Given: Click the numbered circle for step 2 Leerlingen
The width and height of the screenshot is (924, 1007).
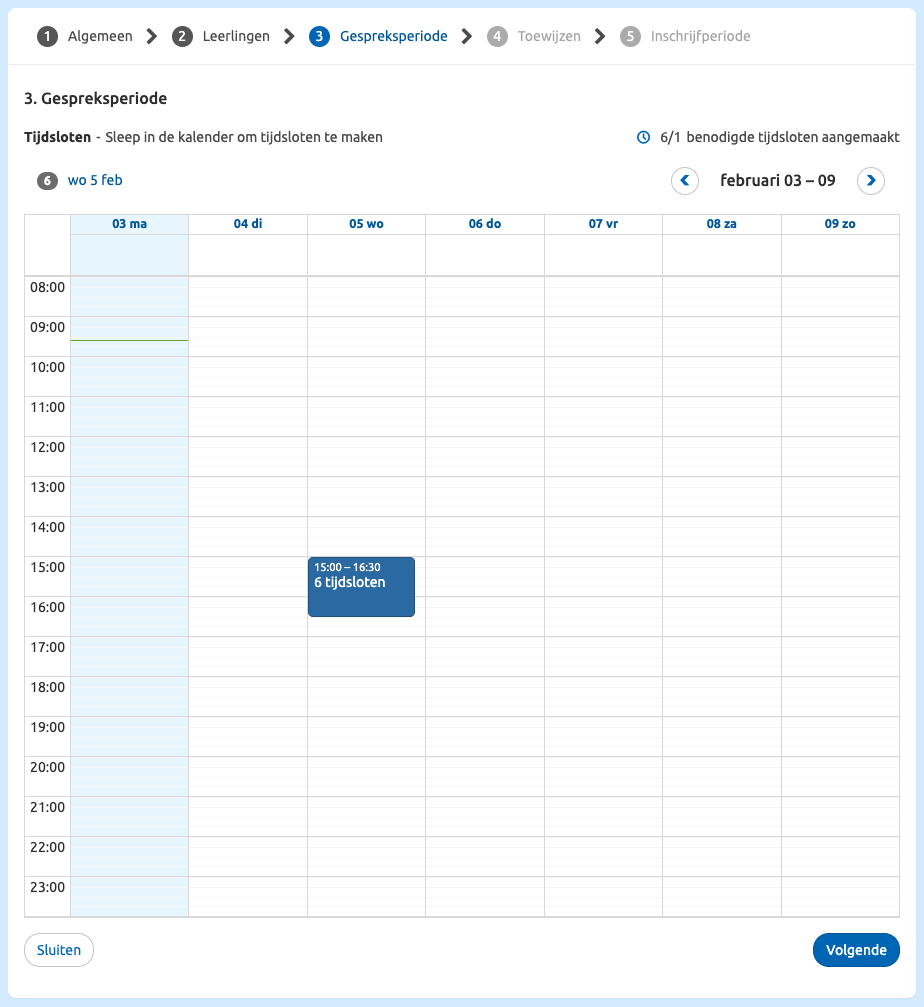Looking at the screenshot, I should click(182, 35).
